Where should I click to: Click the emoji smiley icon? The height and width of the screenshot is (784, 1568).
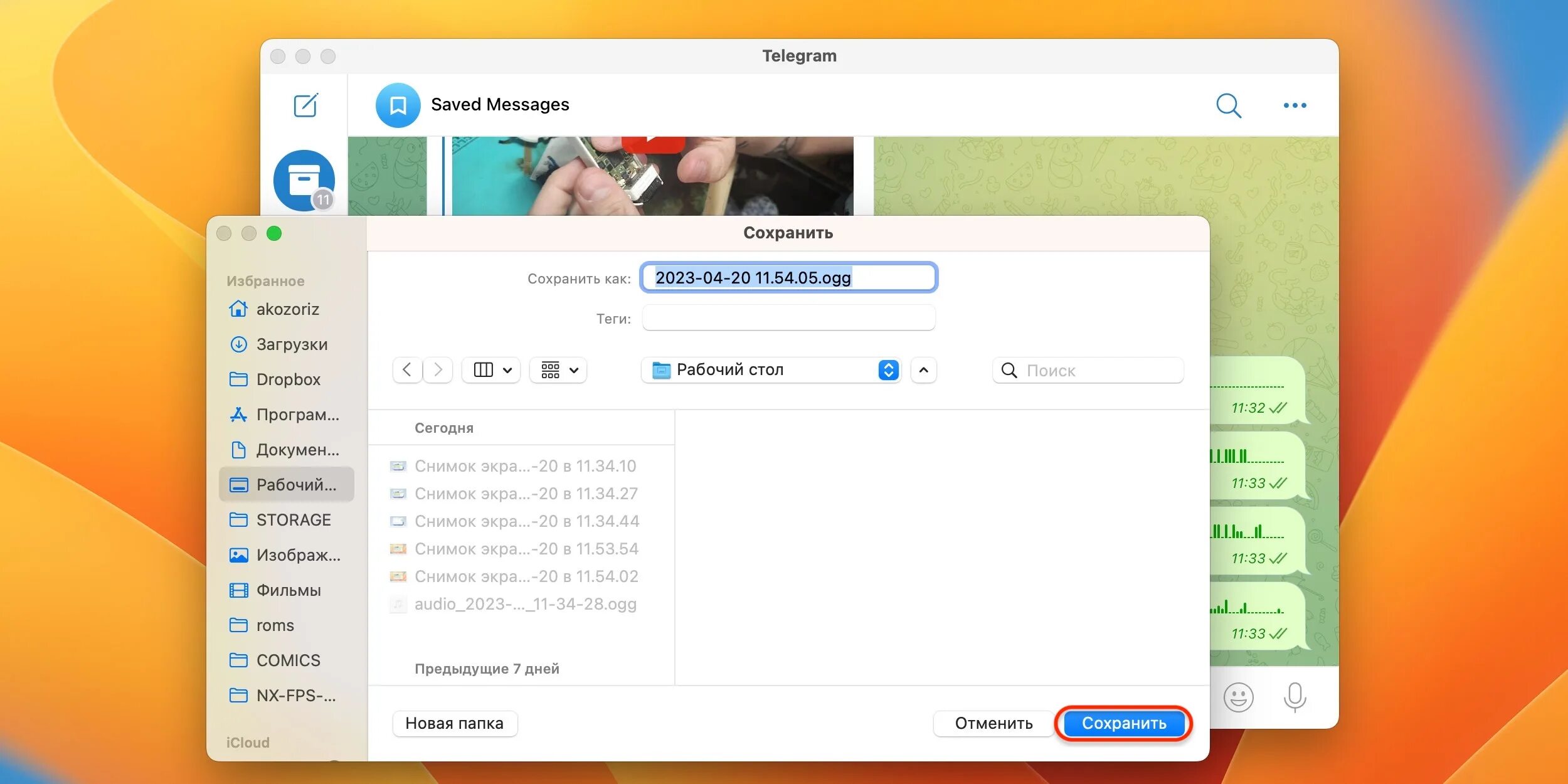click(x=1238, y=697)
